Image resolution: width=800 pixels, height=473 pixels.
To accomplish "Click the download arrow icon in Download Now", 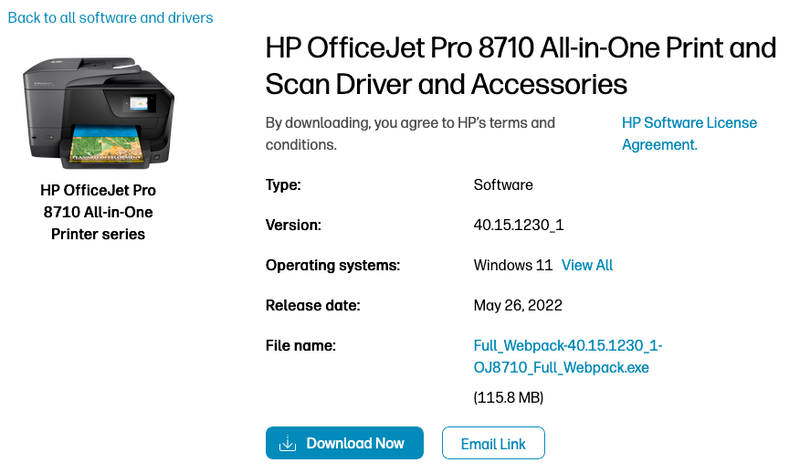I will coord(287,443).
